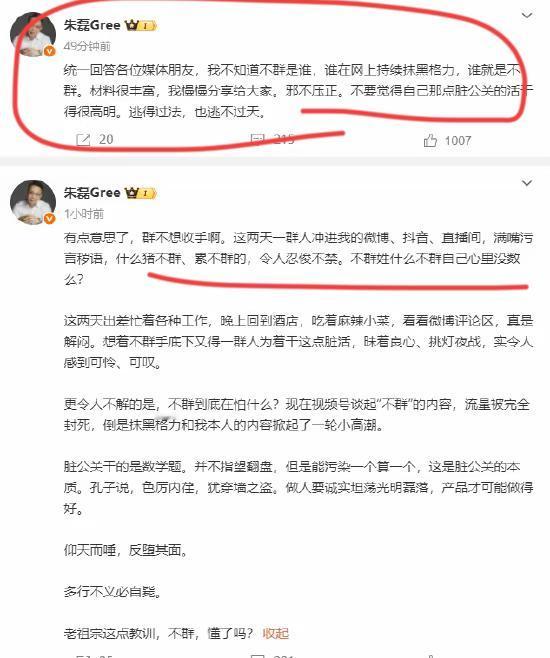Viewport: 550px width, 658px height.
Task: Open the post timestamp 1小时前
Action: point(84,214)
